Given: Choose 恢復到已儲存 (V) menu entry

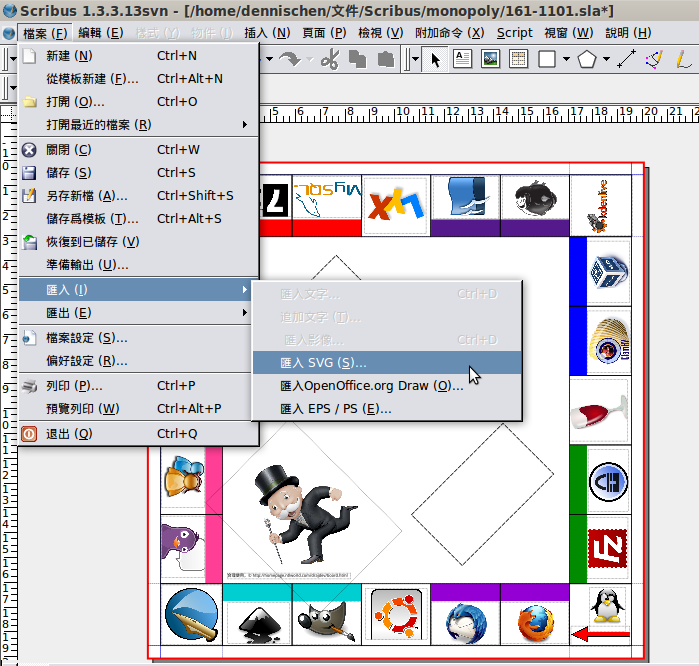Looking at the screenshot, I should (x=138, y=242).
